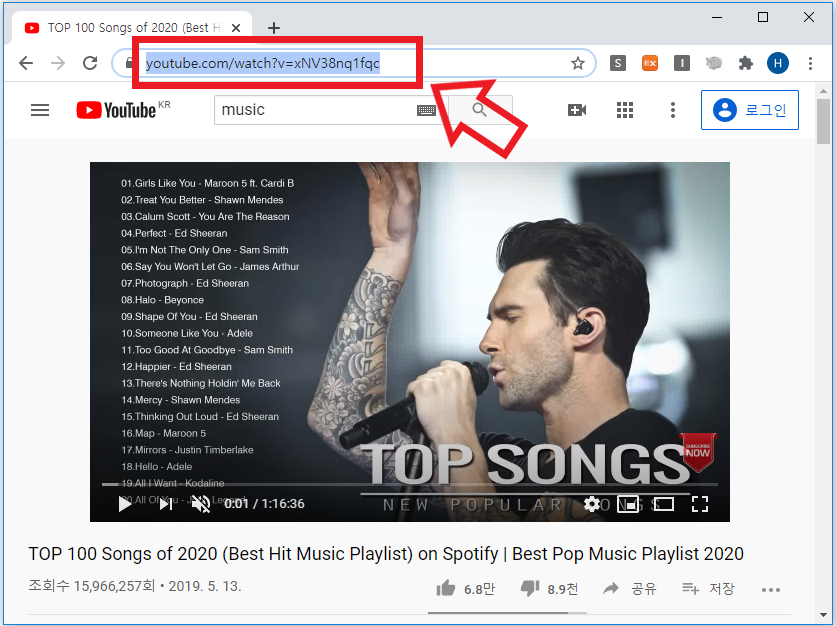Open the player settings gear
The height and width of the screenshot is (626, 836).
[x=592, y=503]
